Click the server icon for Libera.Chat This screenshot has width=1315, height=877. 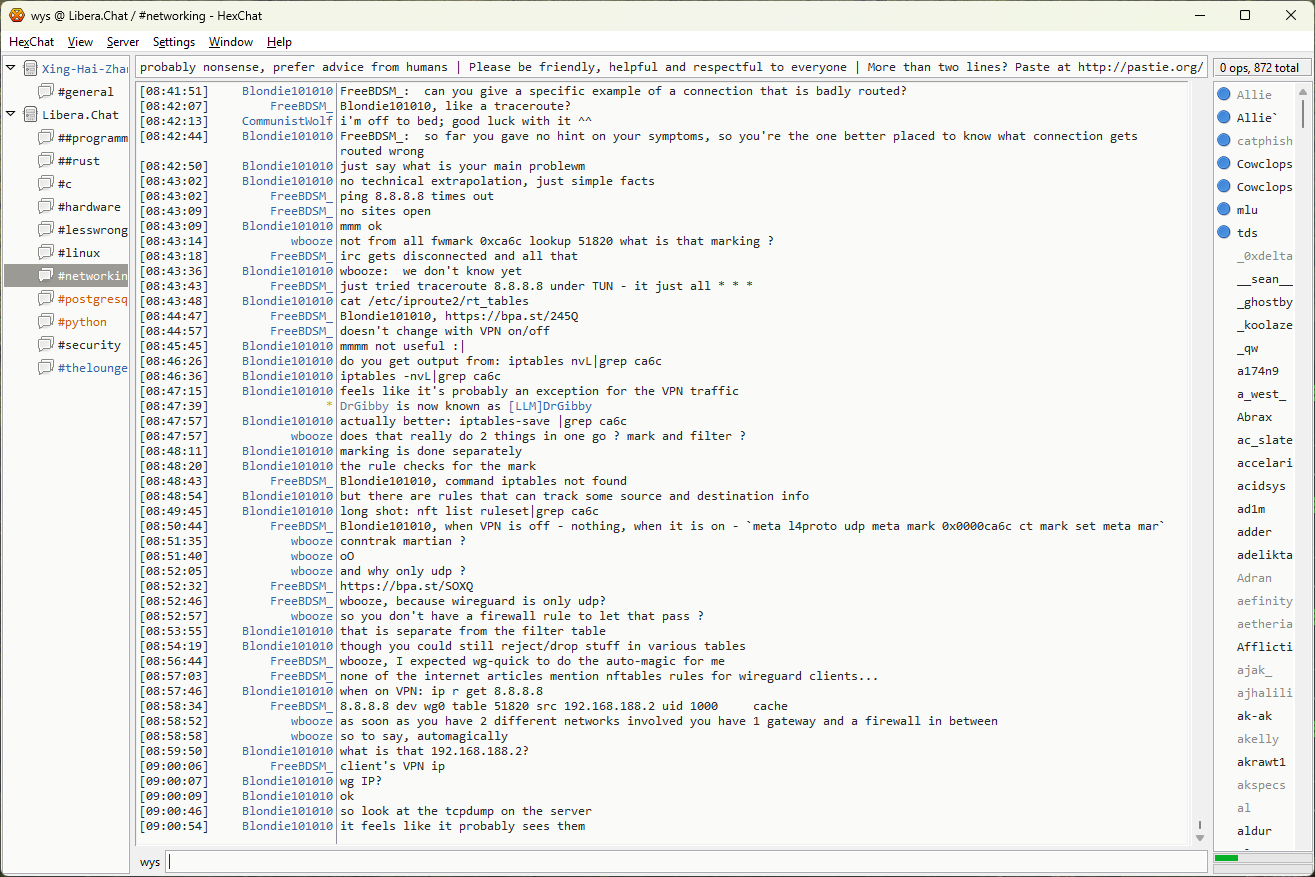(x=30, y=114)
